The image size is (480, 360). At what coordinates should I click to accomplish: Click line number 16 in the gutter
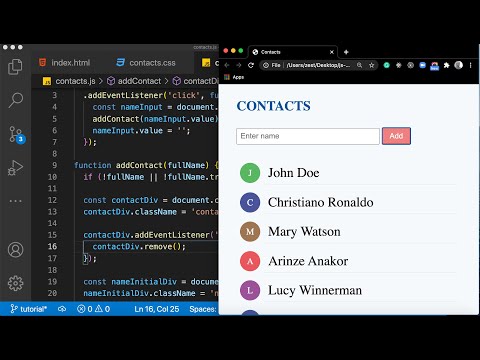point(52,246)
